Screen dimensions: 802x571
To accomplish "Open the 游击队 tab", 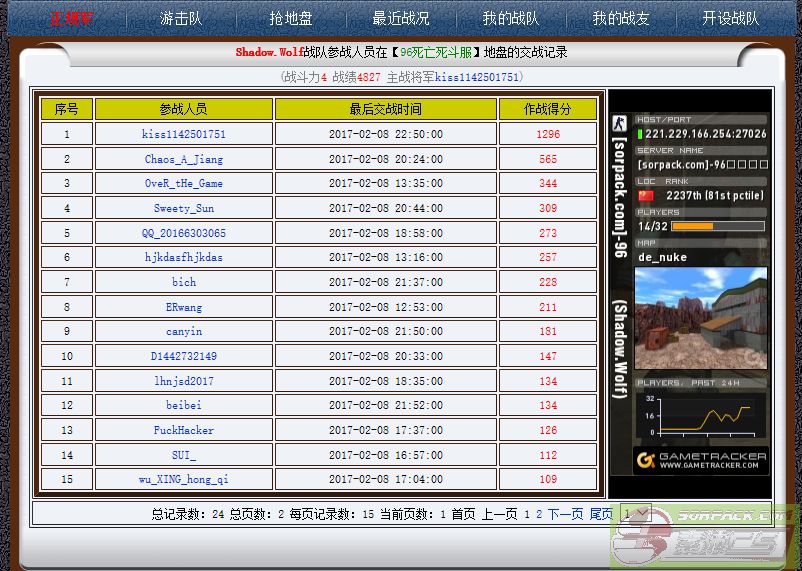I will click(x=181, y=18).
